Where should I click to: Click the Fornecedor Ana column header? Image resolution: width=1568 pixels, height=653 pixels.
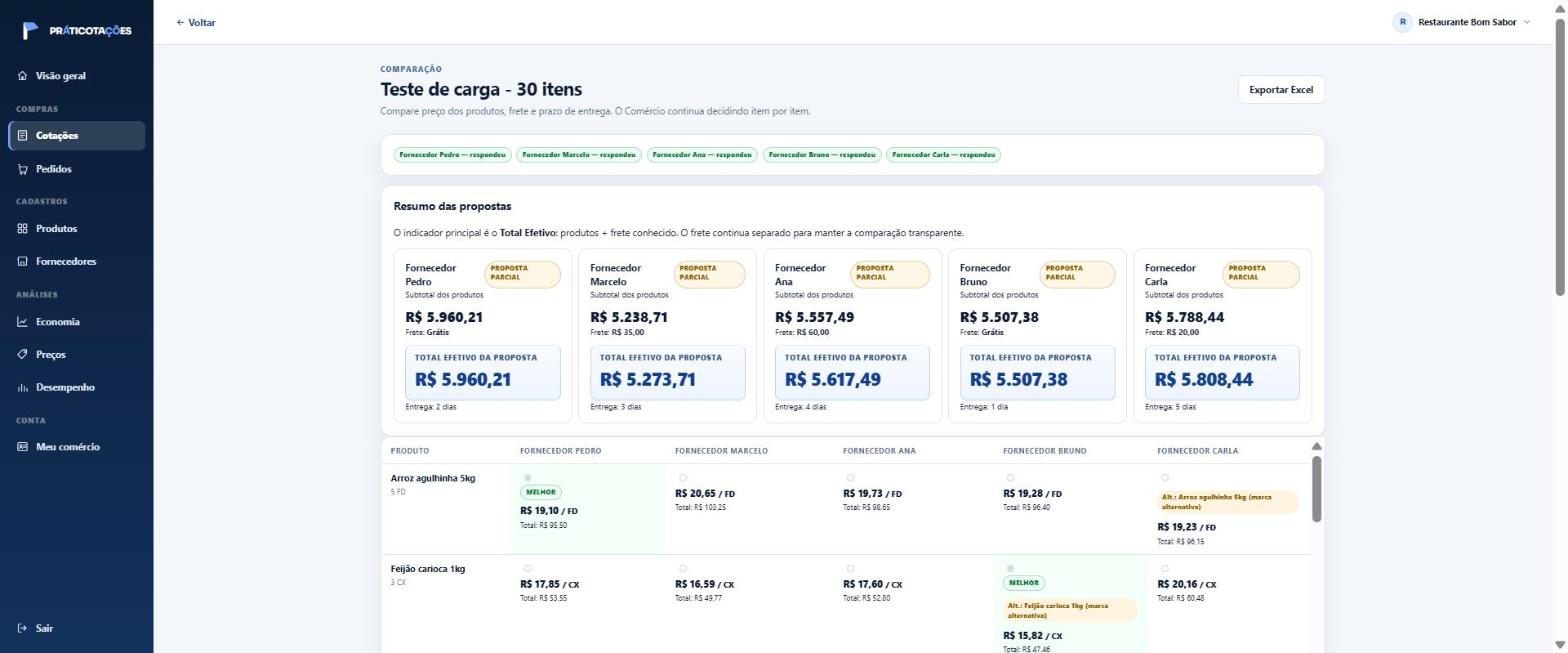pos(879,451)
